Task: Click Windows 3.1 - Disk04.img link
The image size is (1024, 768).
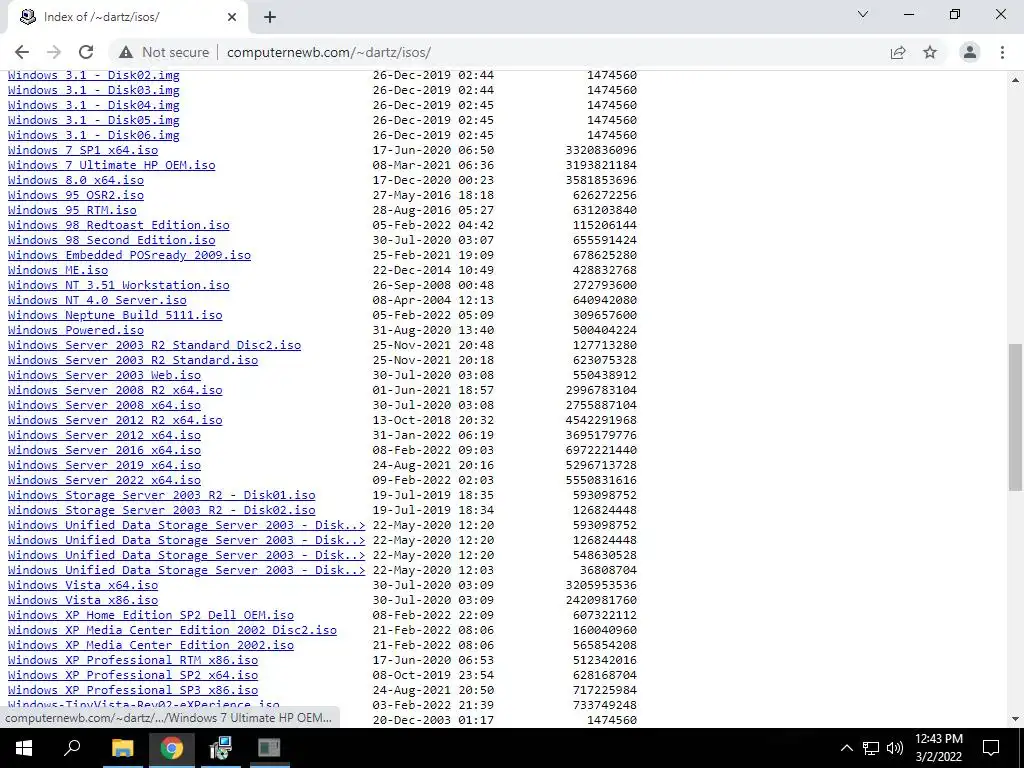Action: coord(93,105)
